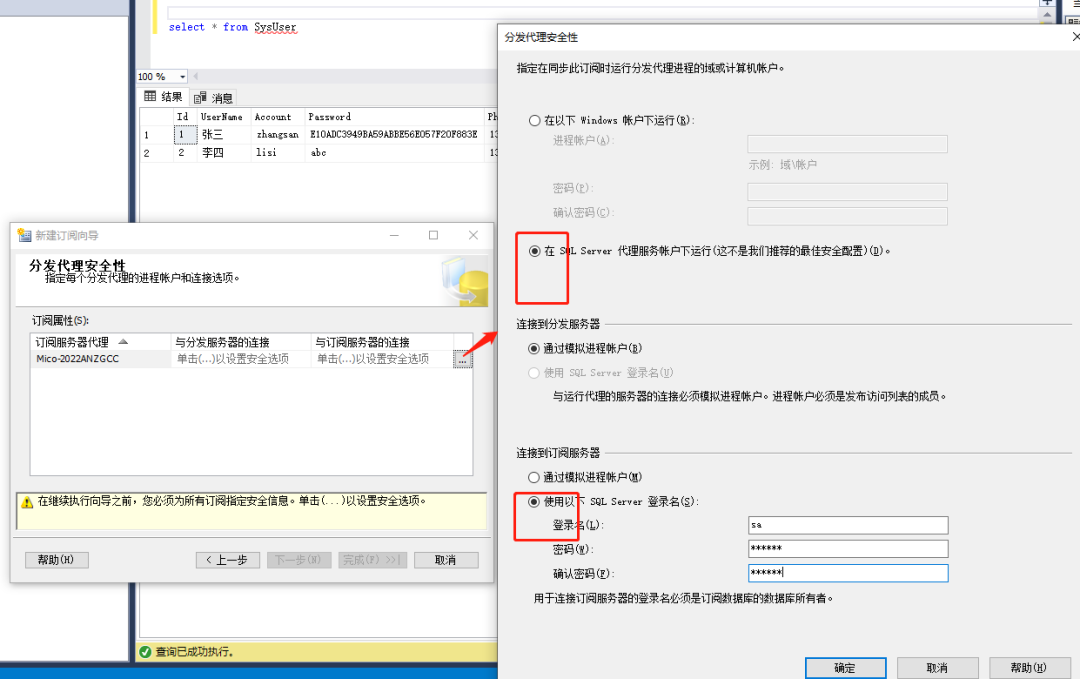This screenshot has height=679, width=1080.
Task: Choose distributor connection via impersonated process account
Action: 534,348
